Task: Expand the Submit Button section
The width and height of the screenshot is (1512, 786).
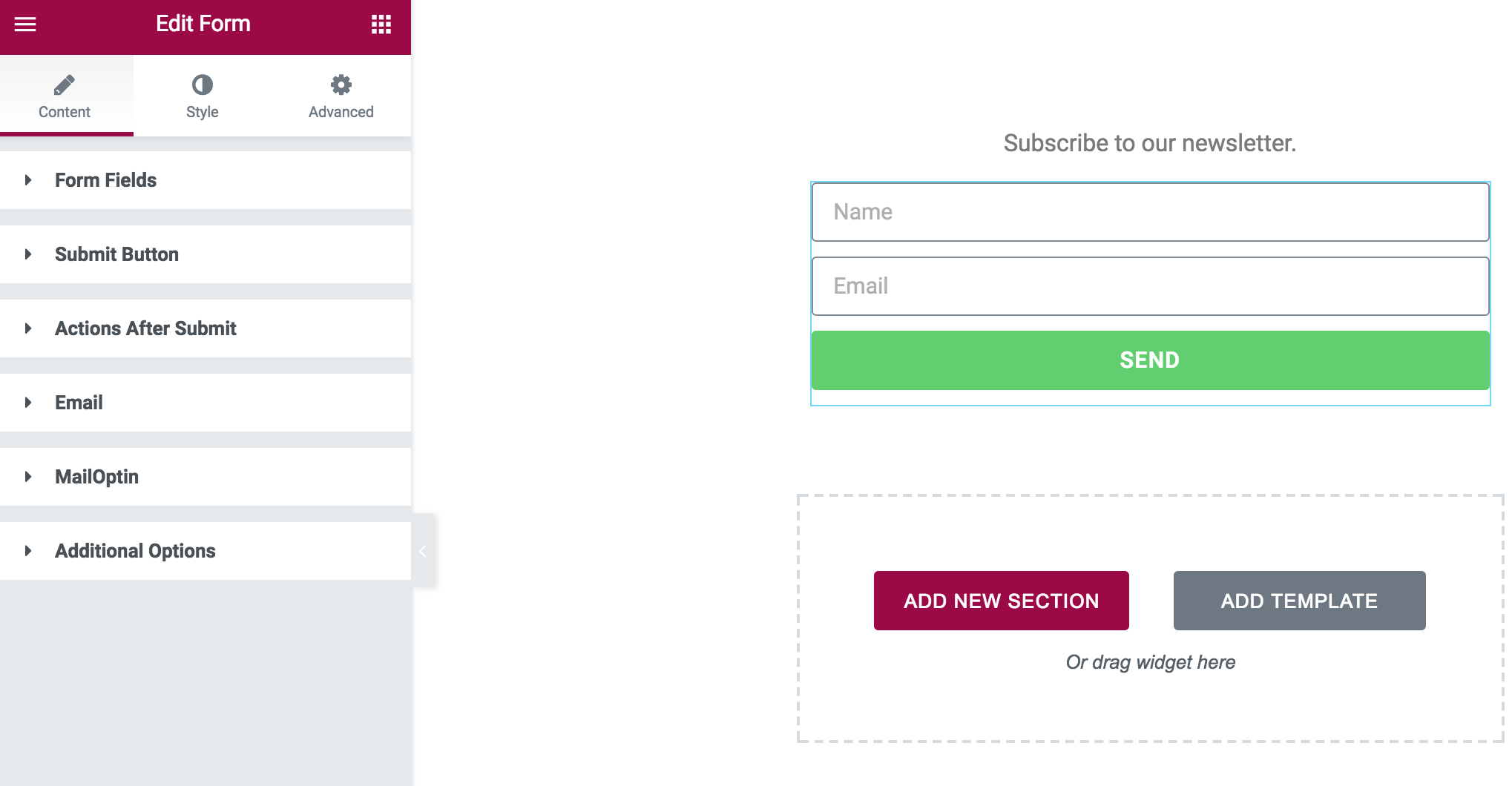Action: (116, 254)
